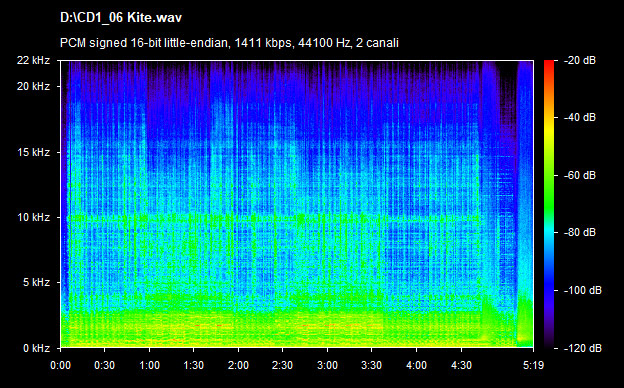Select the 15 kHz frequency axis label

point(33,152)
